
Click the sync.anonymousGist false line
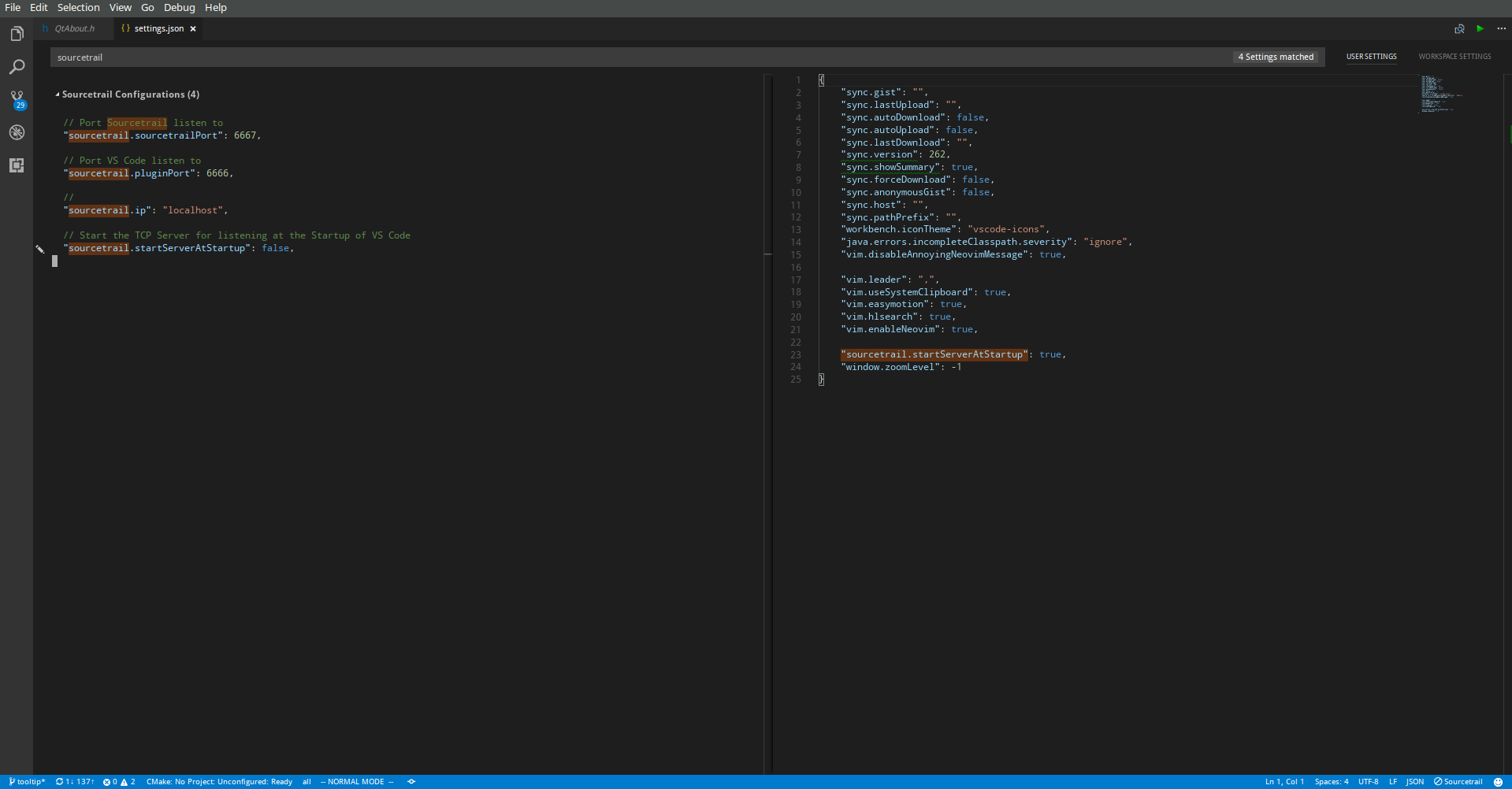tap(917, 192)
